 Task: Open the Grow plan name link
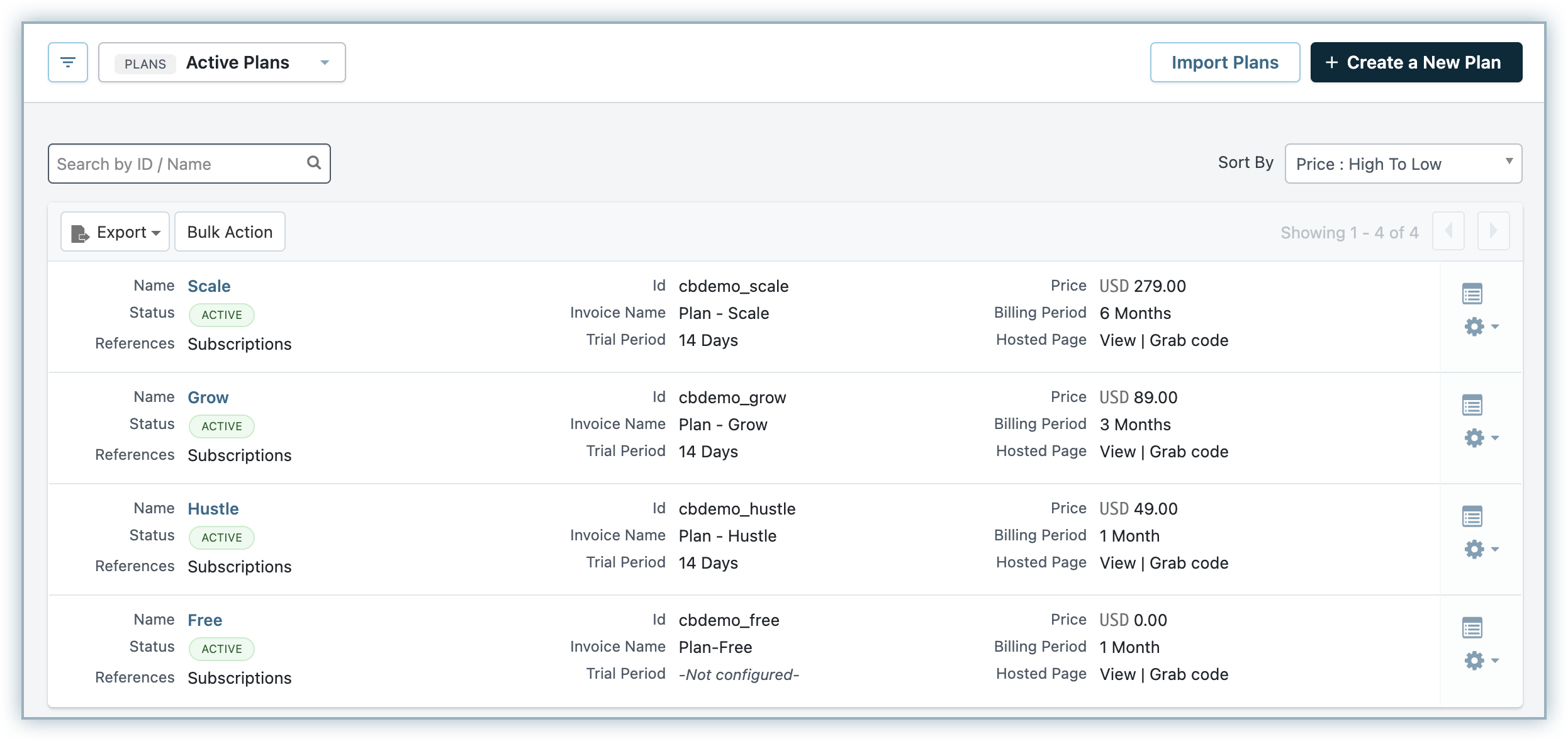[x=208, y=398]
